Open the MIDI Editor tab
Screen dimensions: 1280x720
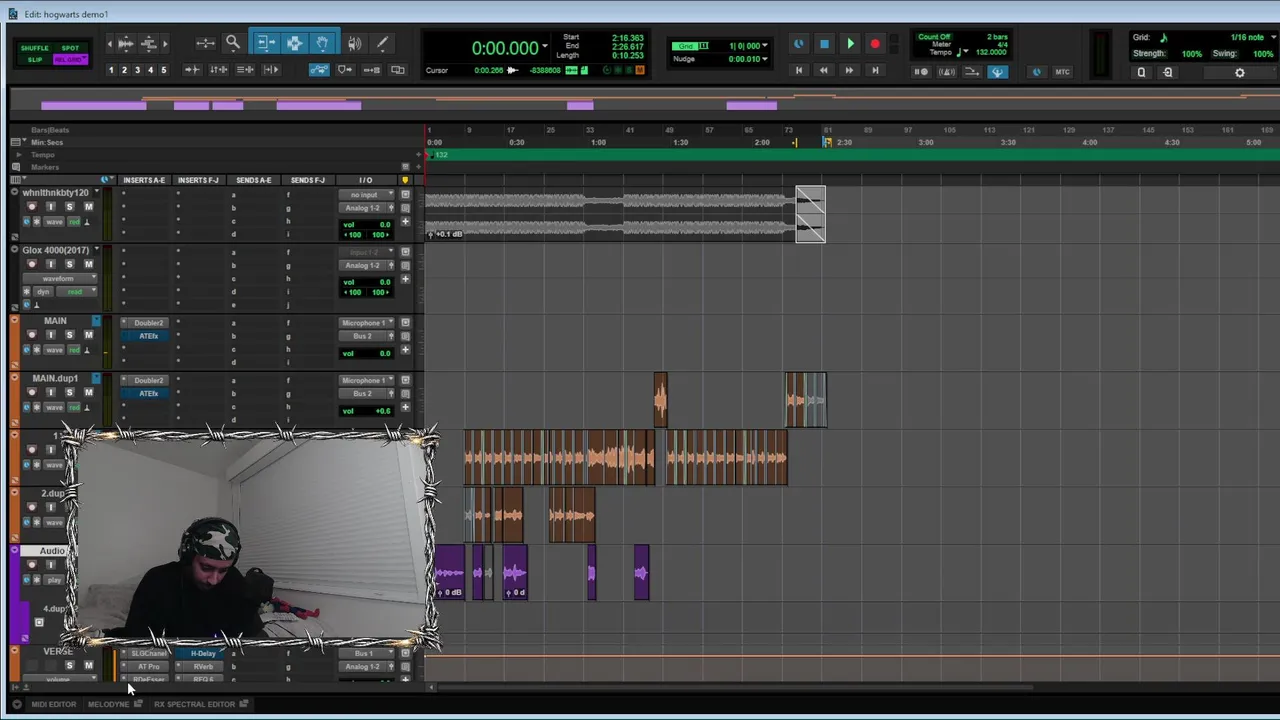point(53,704)
